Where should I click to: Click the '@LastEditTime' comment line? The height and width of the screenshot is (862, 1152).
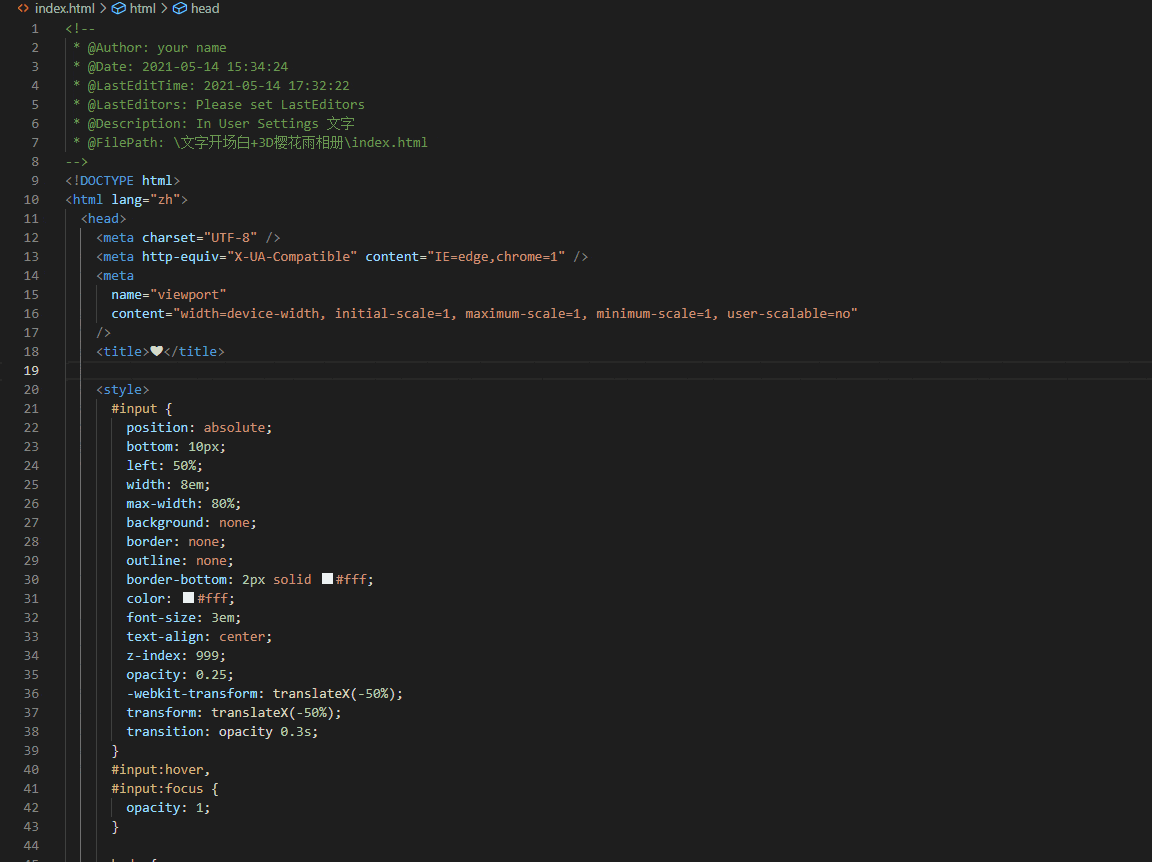218,86
